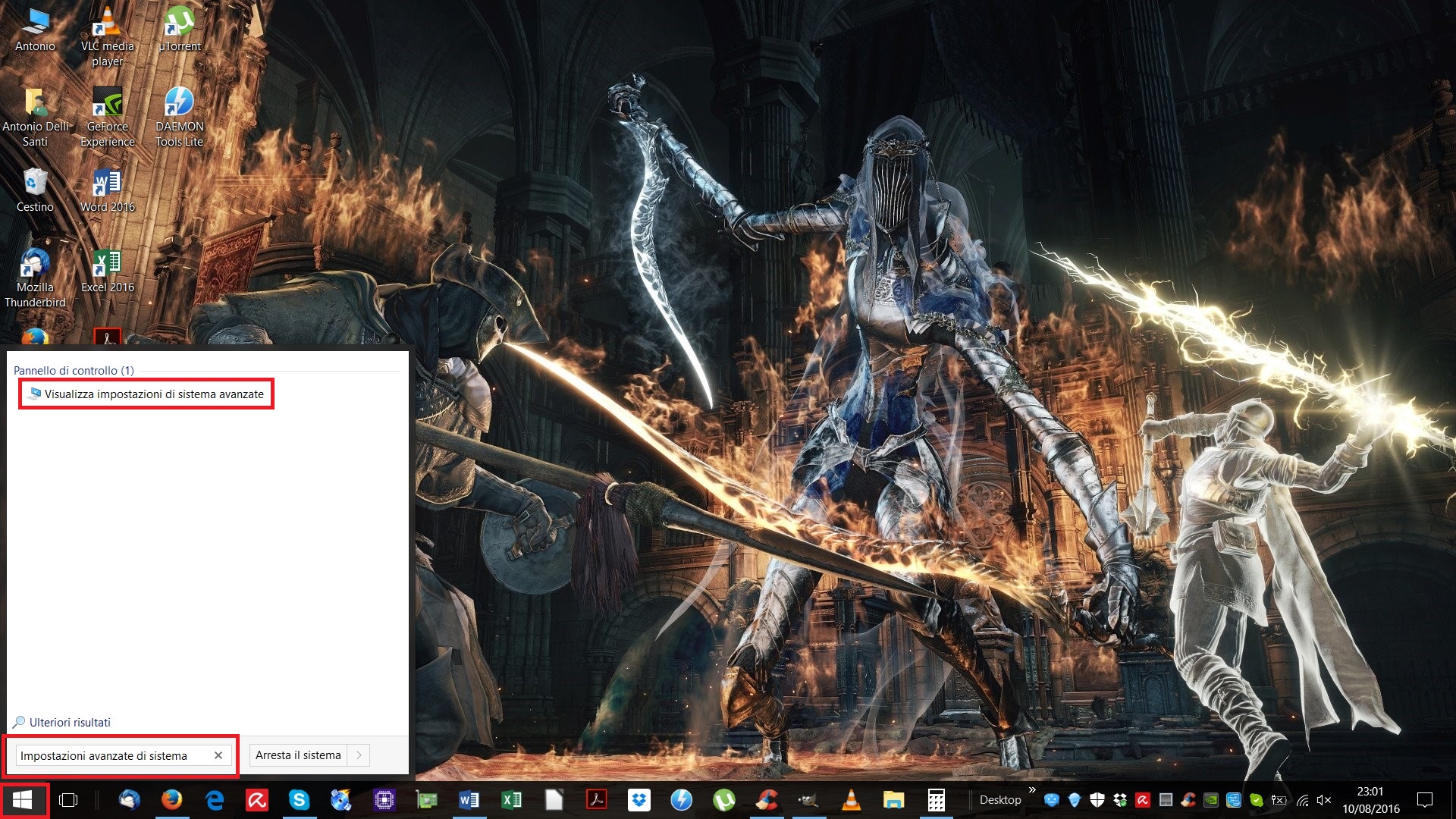Open Excel from the taskbar

(x=512, y=800)
